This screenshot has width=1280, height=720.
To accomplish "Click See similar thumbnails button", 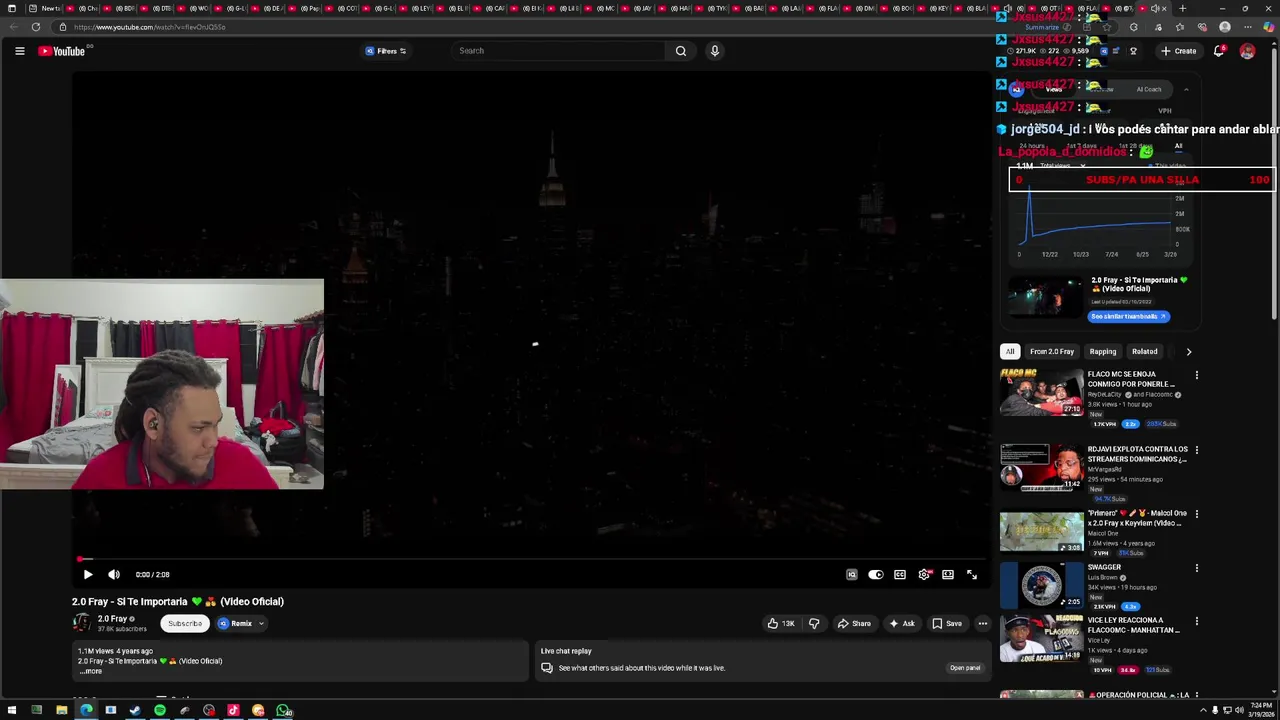I will coord(1128,317).
